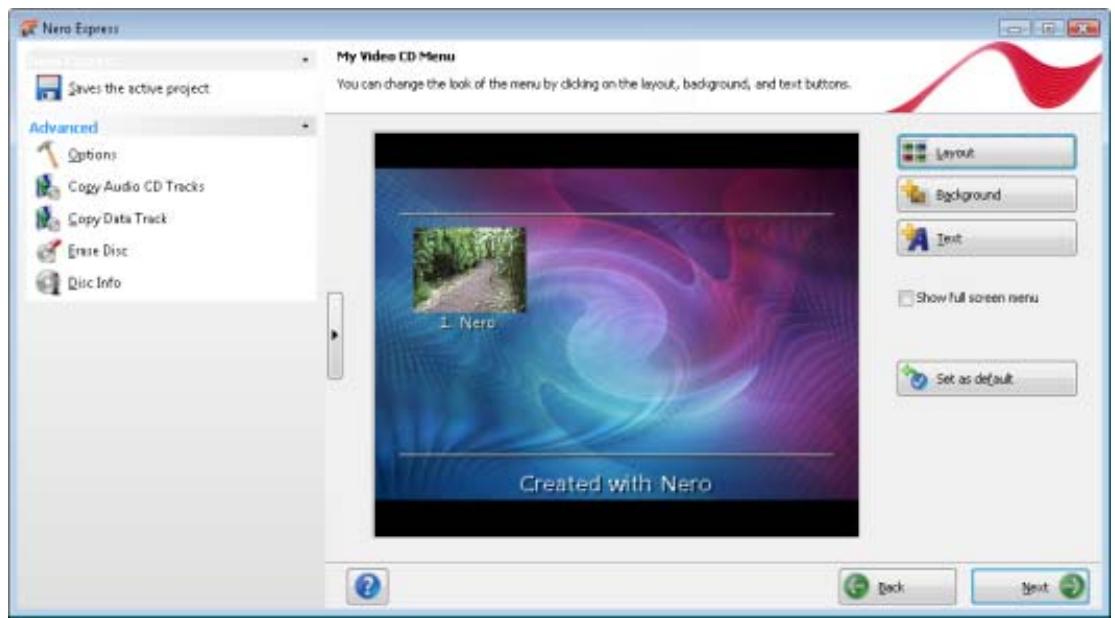Enable Show full screen menu checkbox

[x=905, y=298]
